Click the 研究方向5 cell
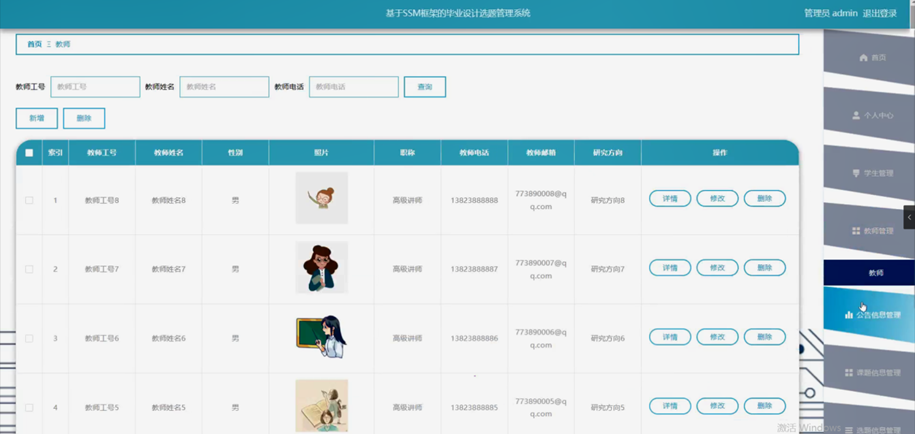915x434 pixels. click(x=607, y=407)
